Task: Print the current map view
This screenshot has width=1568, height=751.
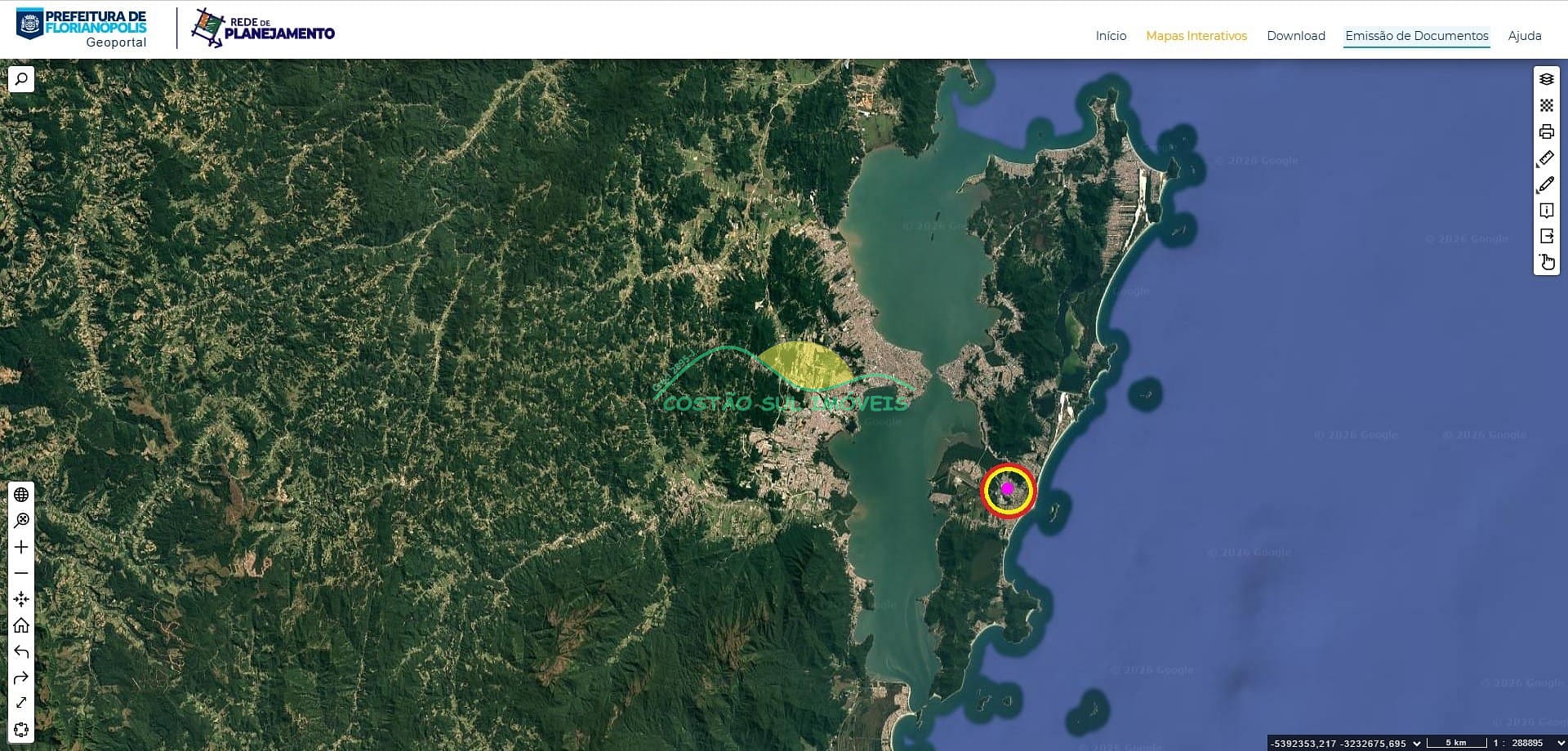Action: point(1546,131)
